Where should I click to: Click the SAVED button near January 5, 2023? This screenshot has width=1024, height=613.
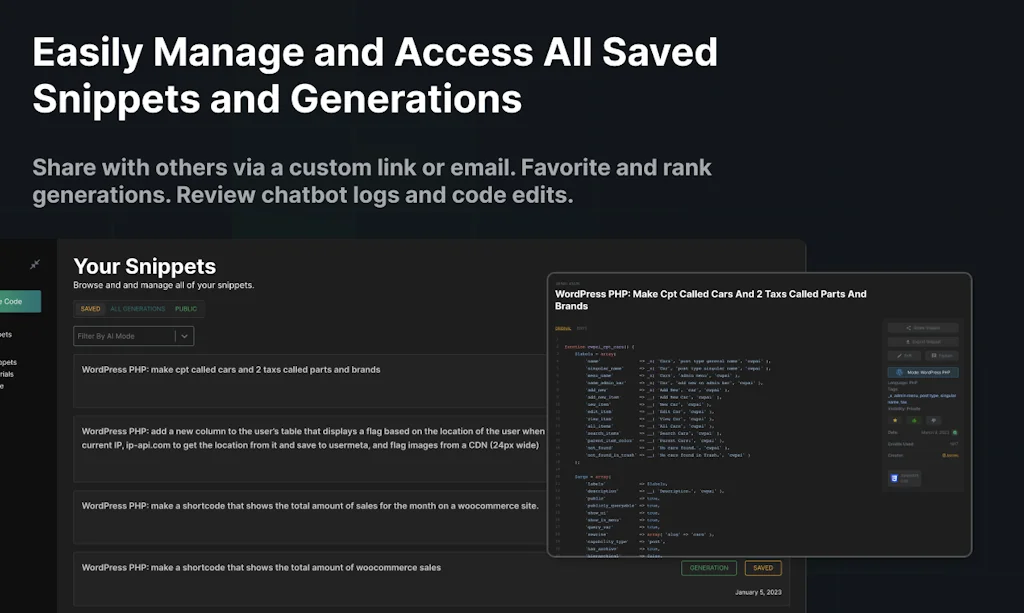click(x=763, y=567)
